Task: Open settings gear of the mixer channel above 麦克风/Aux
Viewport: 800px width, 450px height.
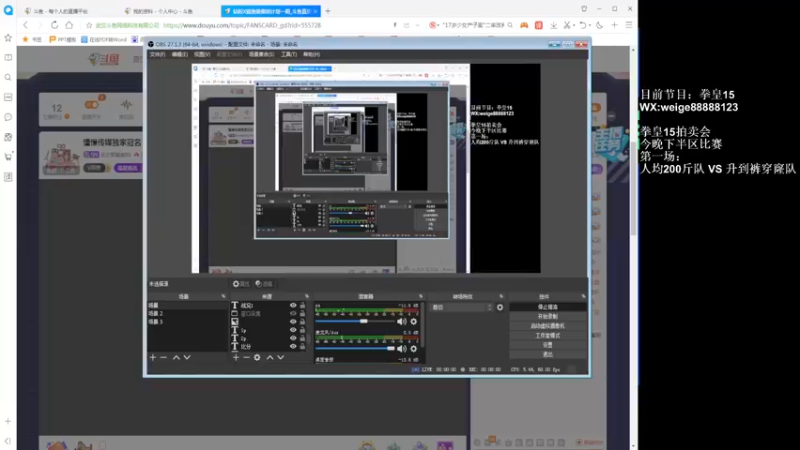Action: [414, 321]
